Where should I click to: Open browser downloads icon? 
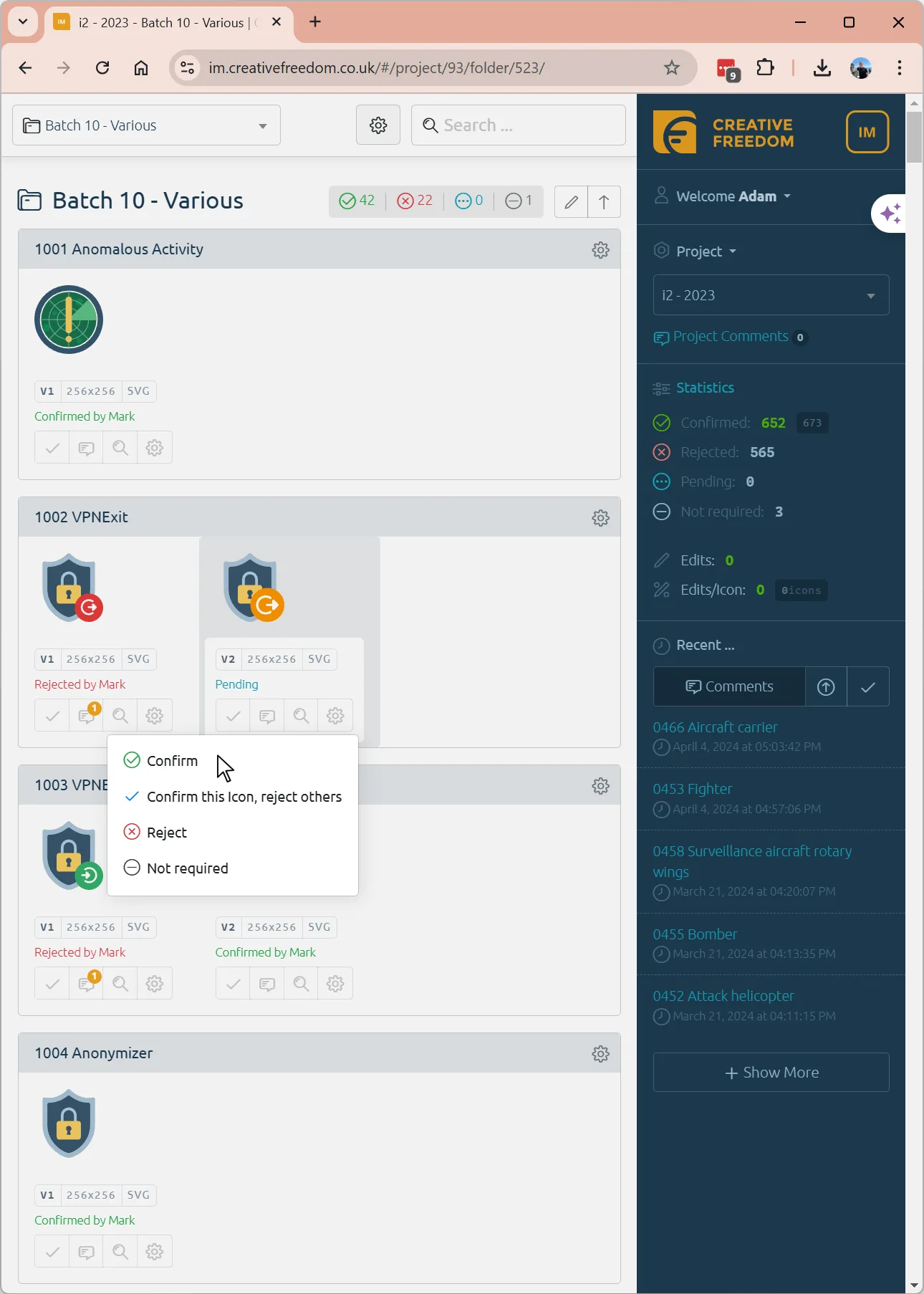click(x=822, y=67)
